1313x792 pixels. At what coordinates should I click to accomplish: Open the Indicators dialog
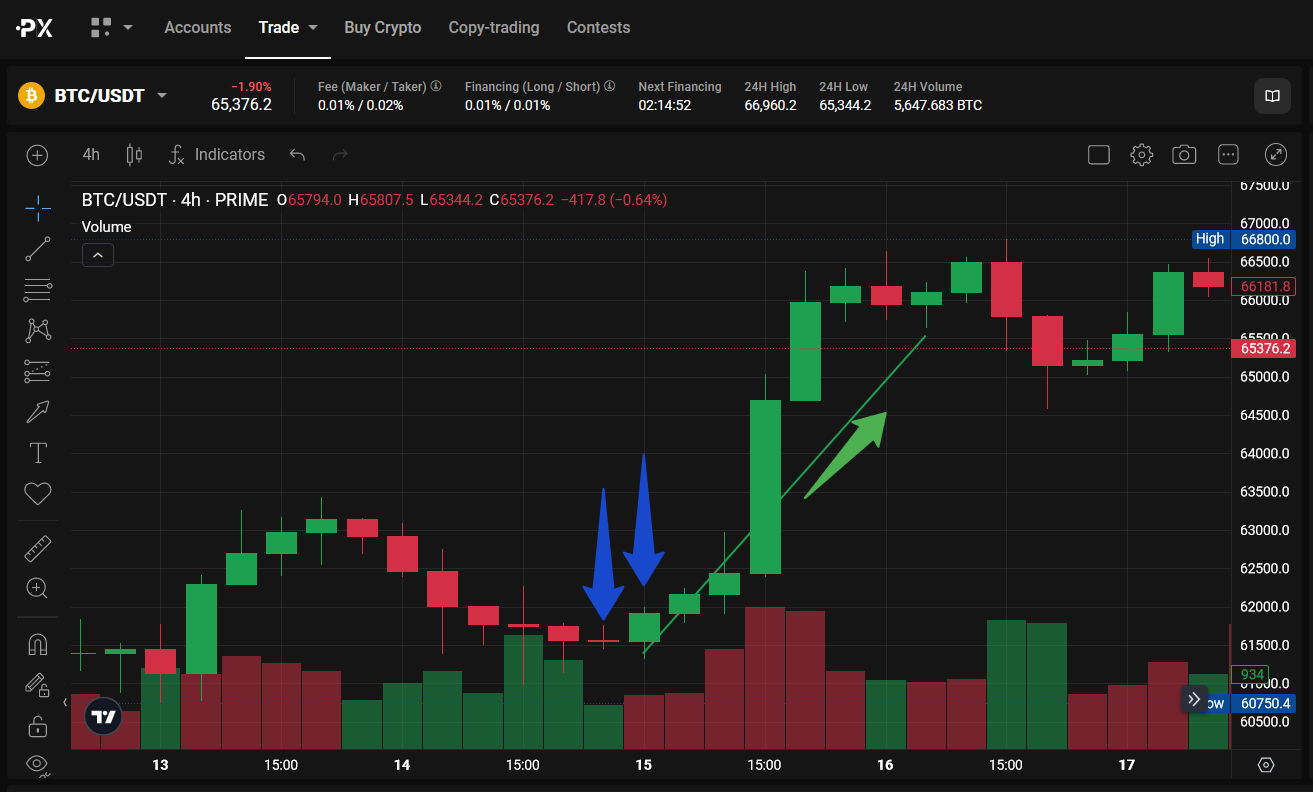217,154
